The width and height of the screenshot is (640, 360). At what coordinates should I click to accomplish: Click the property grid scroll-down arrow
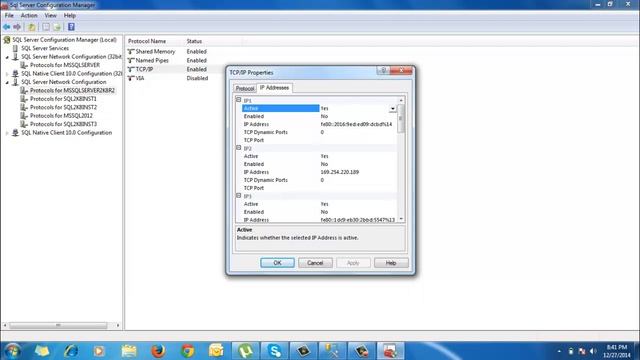coord(401,219)
